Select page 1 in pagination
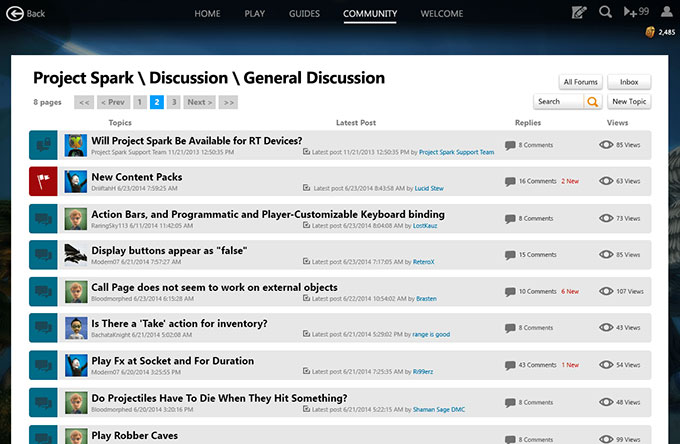Screen dimensions: 680x444 [140, 102]
